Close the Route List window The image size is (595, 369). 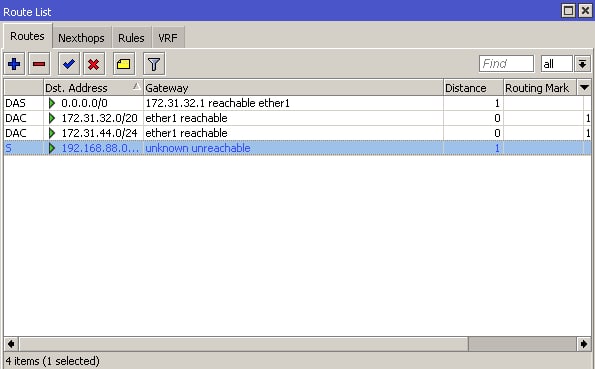point(586,11)
